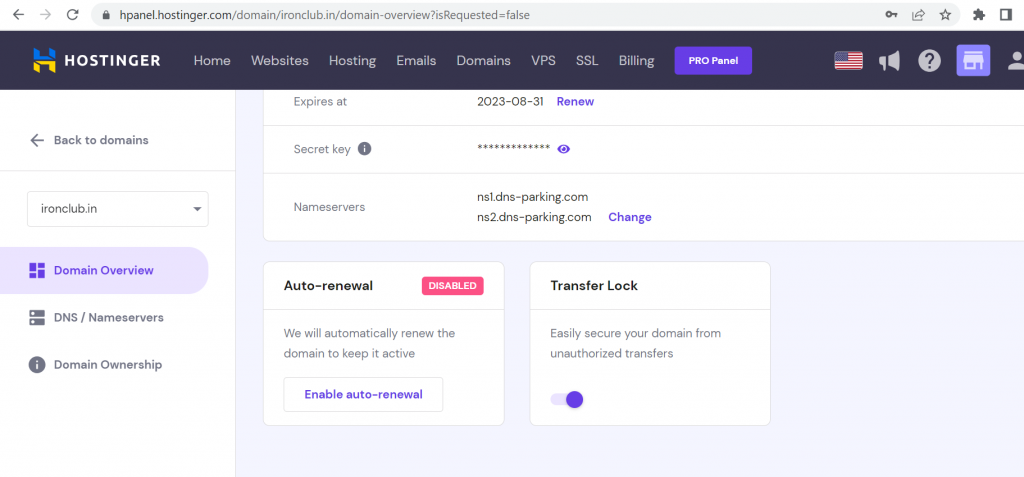This screenshot has width=1024, height=477.
Task: Open the Billing menu
Action: pyautogui.click(x=637, y=61)
